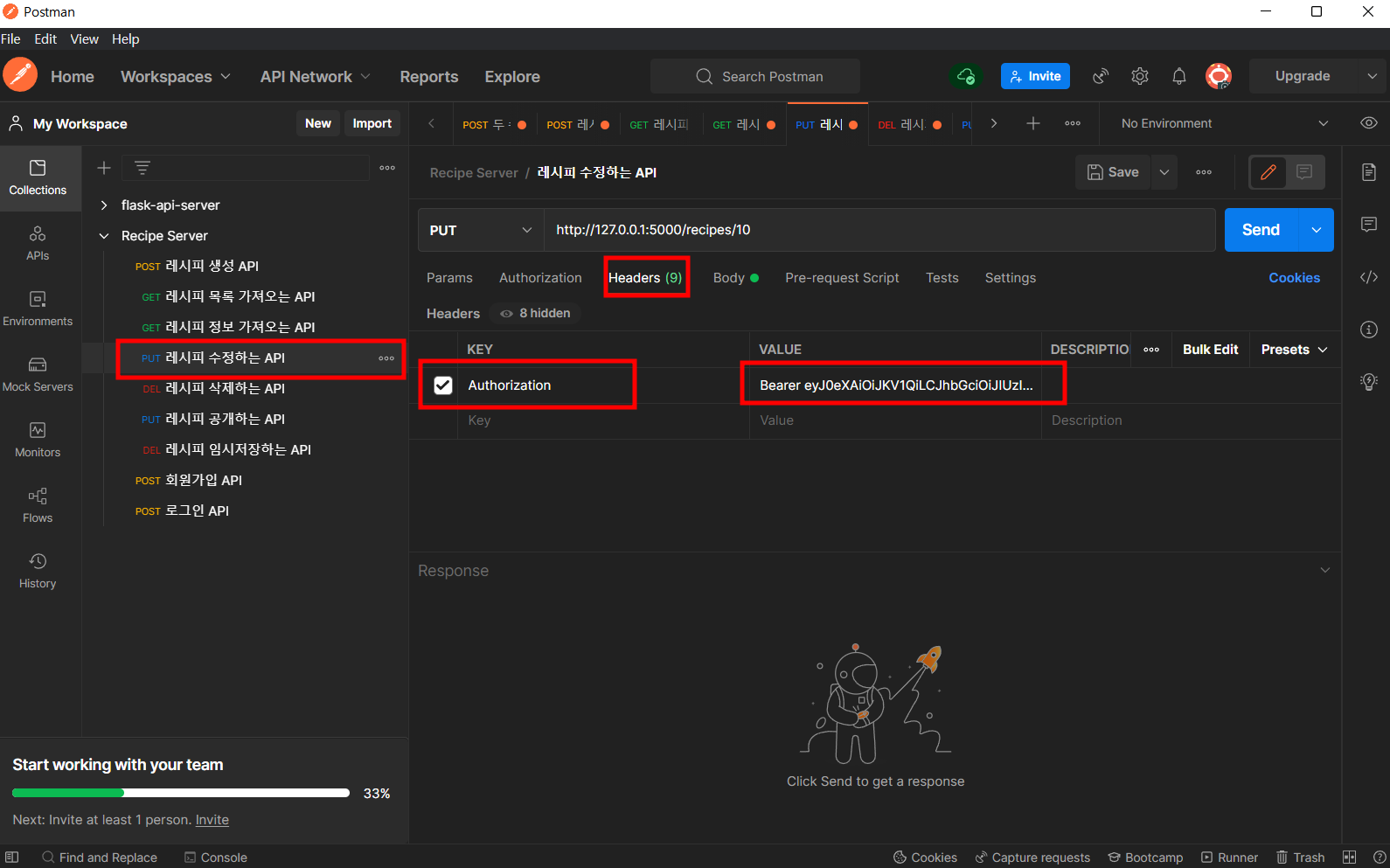The height and width of the screenshot is (868, 1390).
Task: Open the HTTP method PUT dropdown
Action: click(481, 230)
